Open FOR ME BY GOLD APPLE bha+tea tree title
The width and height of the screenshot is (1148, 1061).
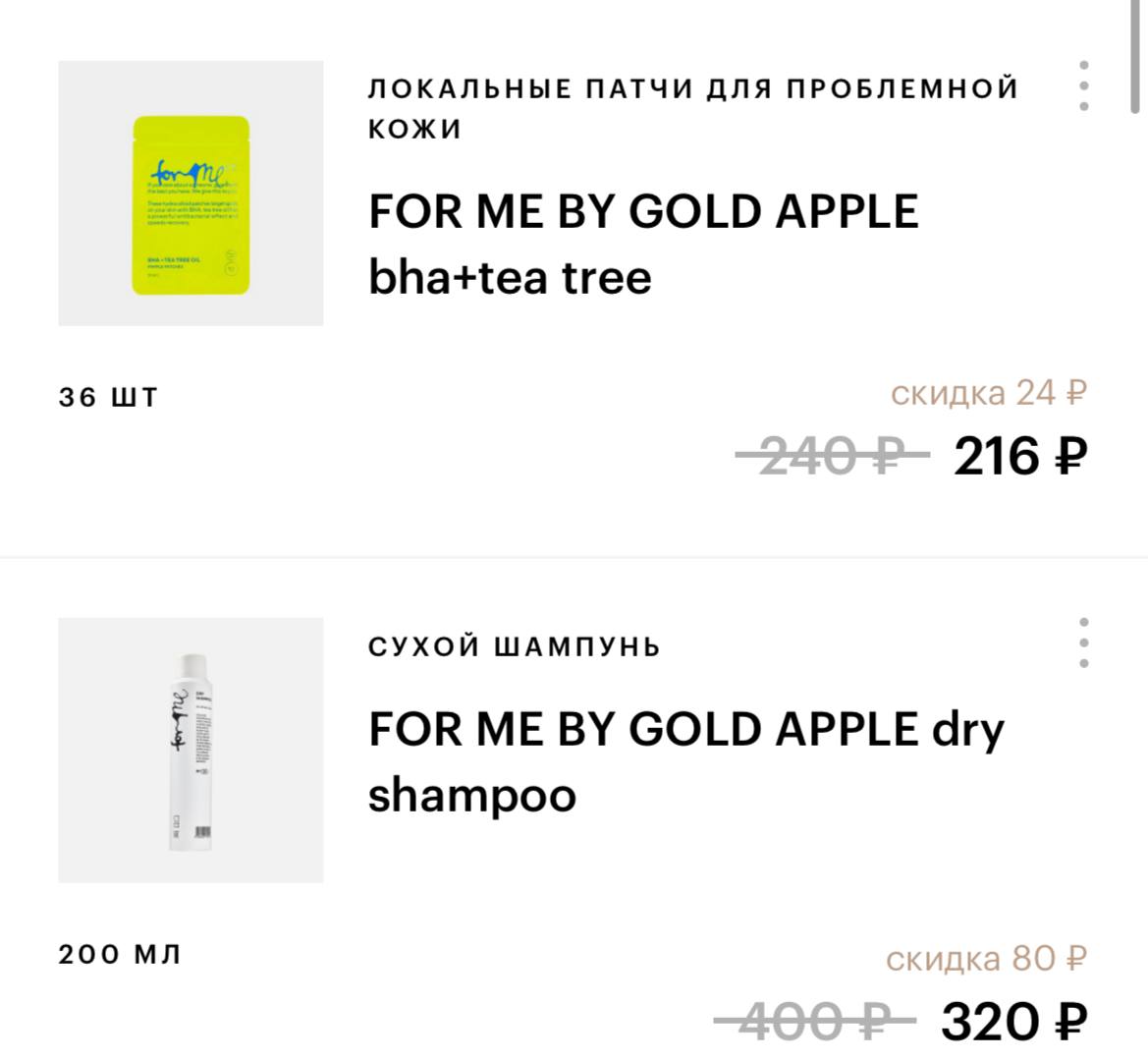pyautogui.click(x=643, y=245)
